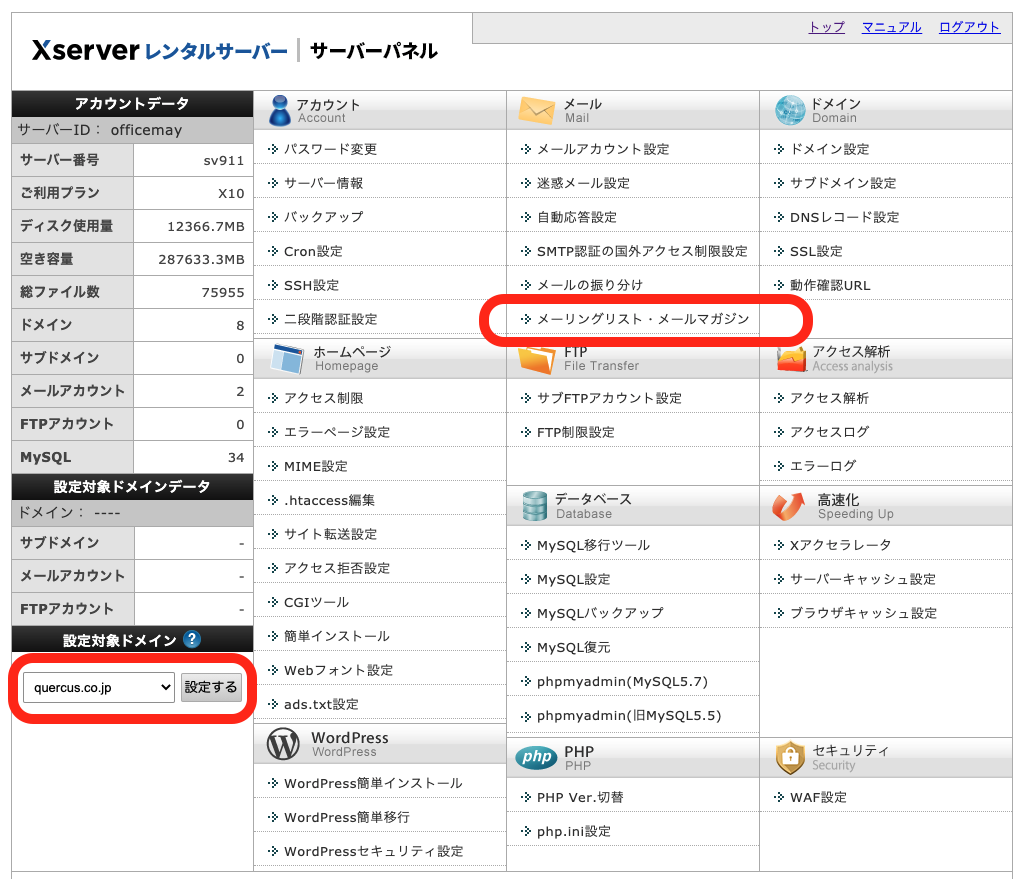Image resolution: width=1025 pixels, height=879 pixels.
Task: Open Xアクセラレータ
Action: point(841,545)
